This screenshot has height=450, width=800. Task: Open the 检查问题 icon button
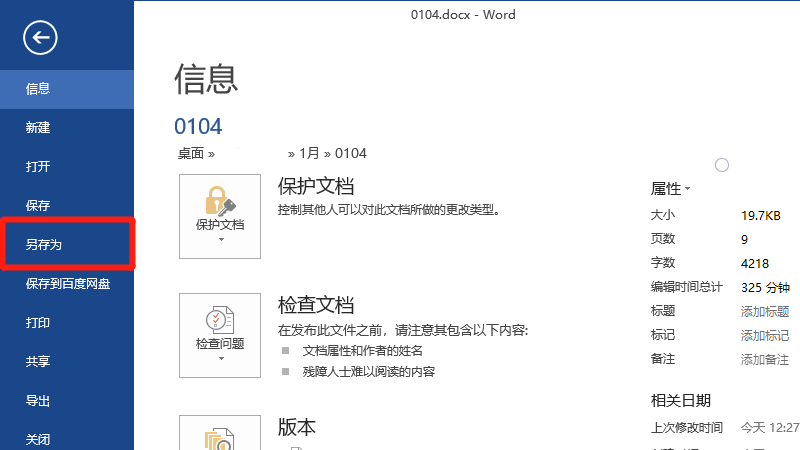219,334
